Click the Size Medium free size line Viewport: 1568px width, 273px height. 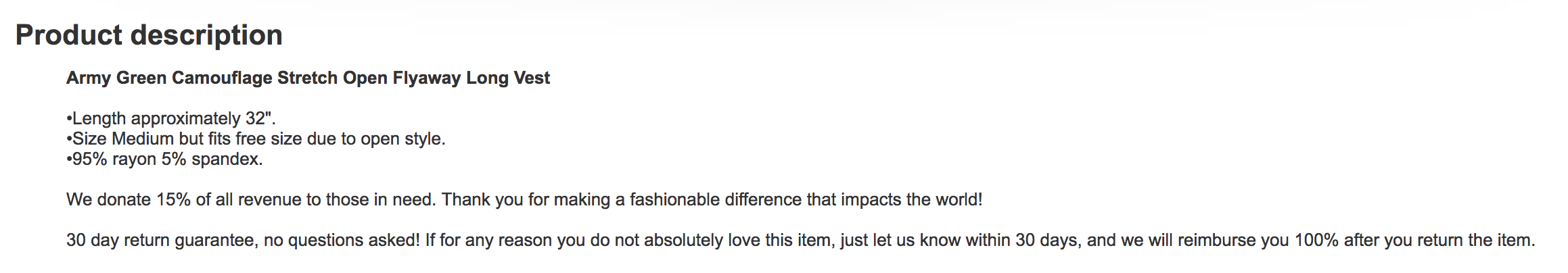(256, 139)
